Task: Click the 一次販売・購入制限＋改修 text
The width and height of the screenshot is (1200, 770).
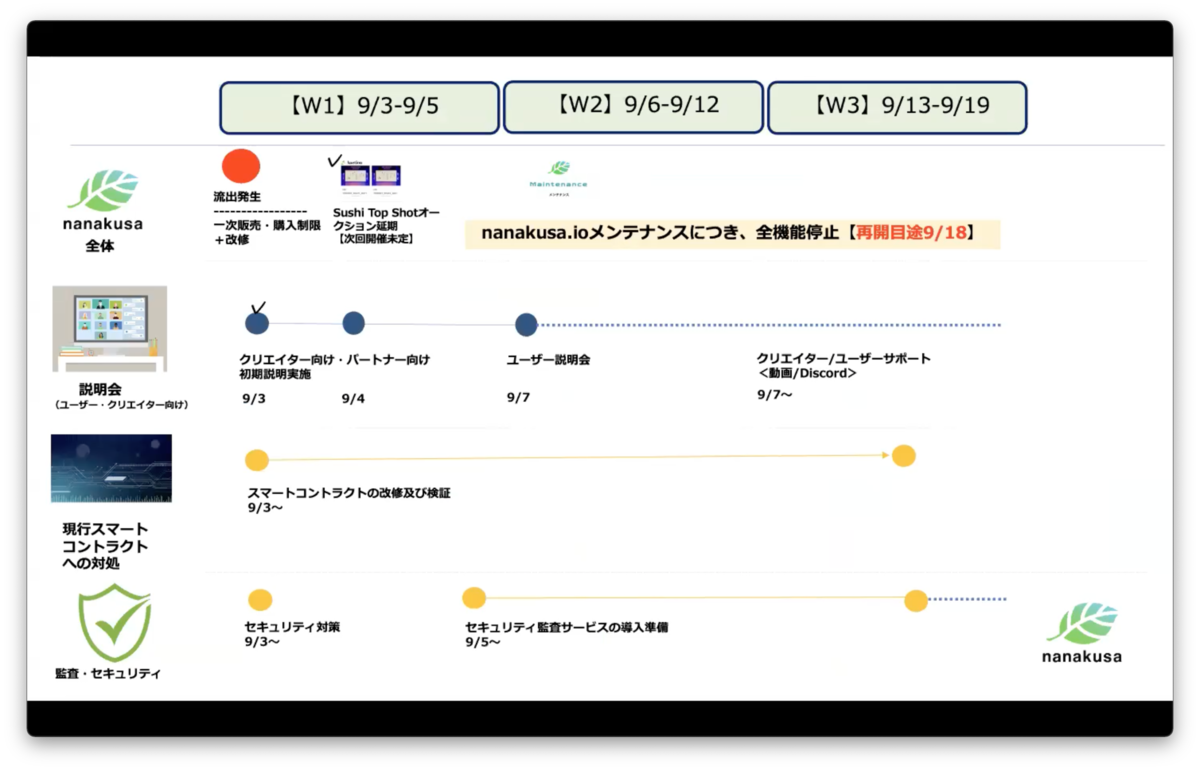Action: pos(267,233)
